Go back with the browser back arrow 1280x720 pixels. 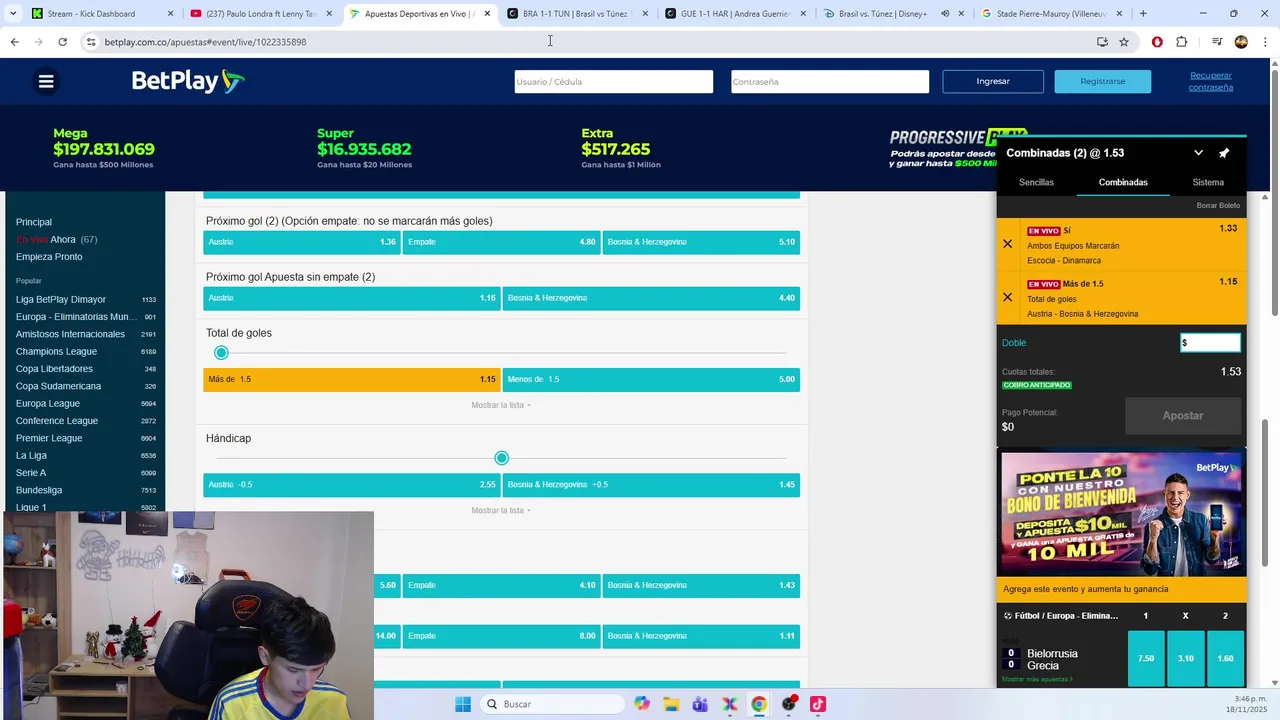15,42
